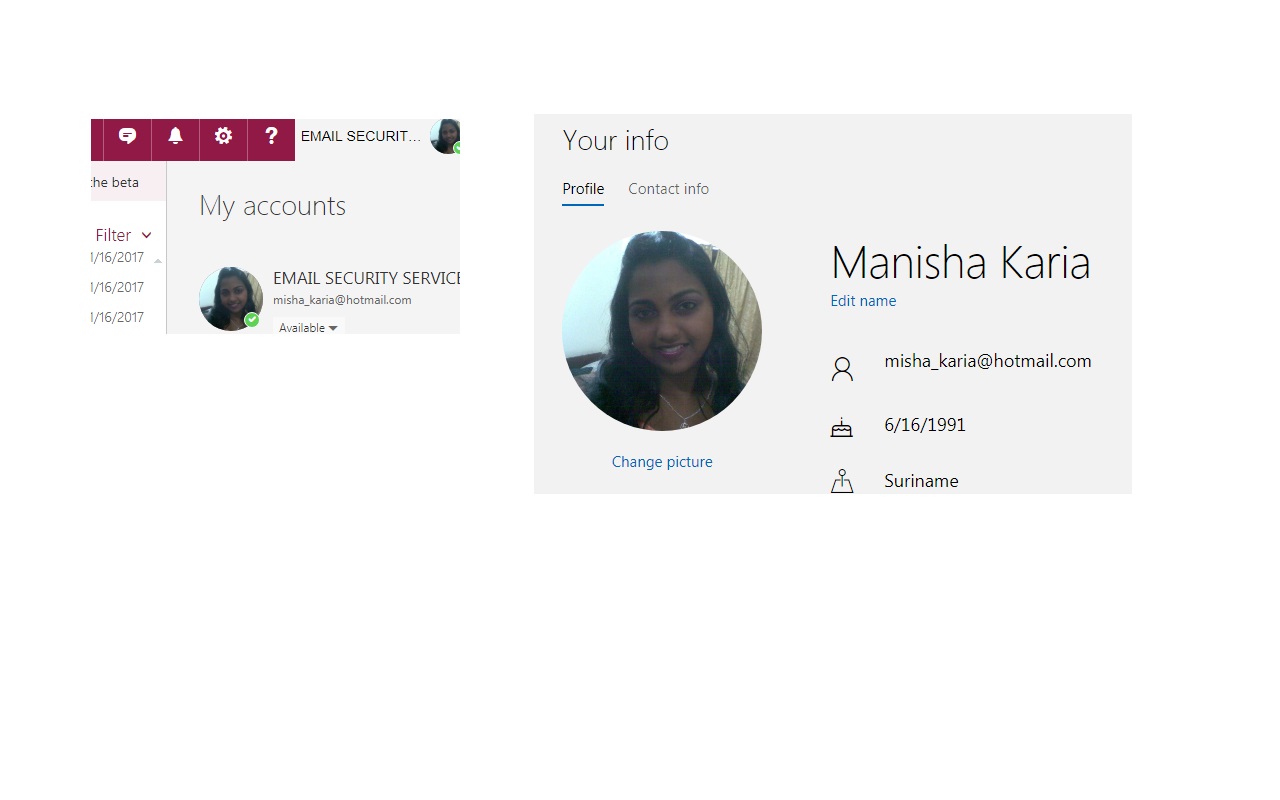1280x800 pixels.
Task: Click the small header account avatar
Action: (446, 136)
